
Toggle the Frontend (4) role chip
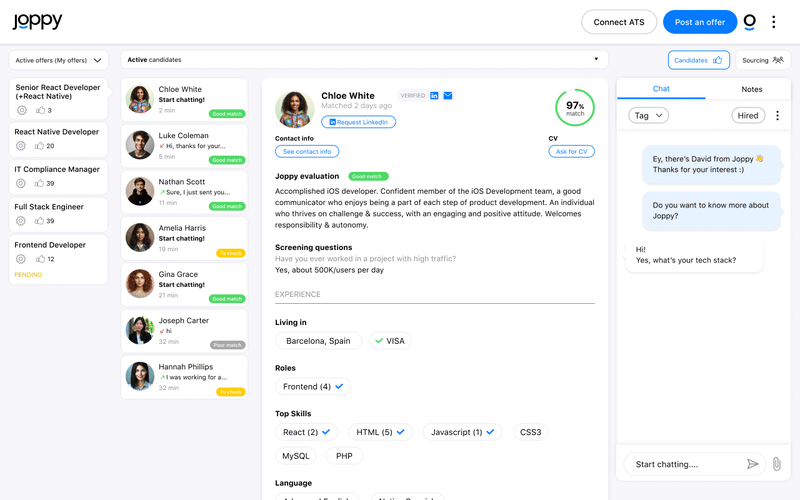pyautogui.click(x=313, y=386)
